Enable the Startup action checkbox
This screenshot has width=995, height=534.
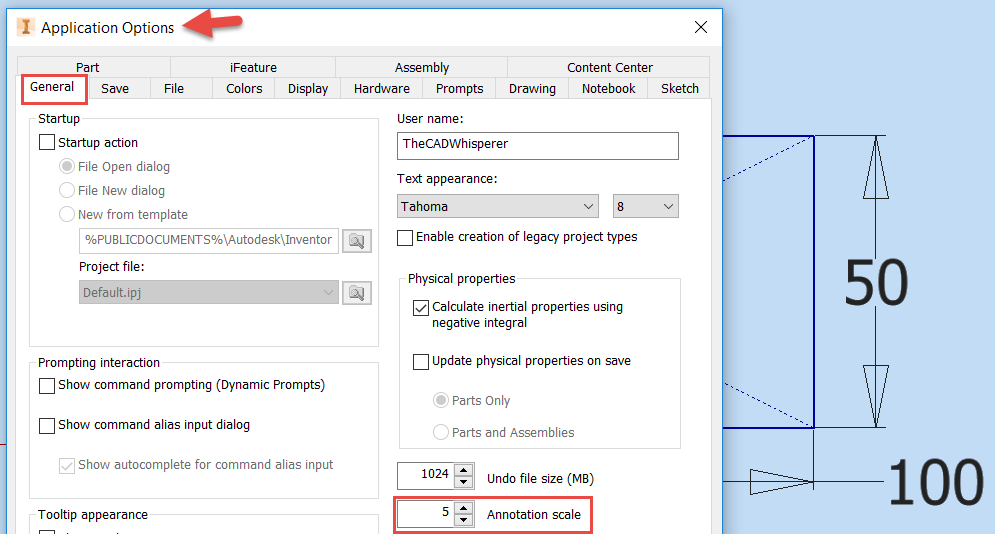click(x=47, y=142)
